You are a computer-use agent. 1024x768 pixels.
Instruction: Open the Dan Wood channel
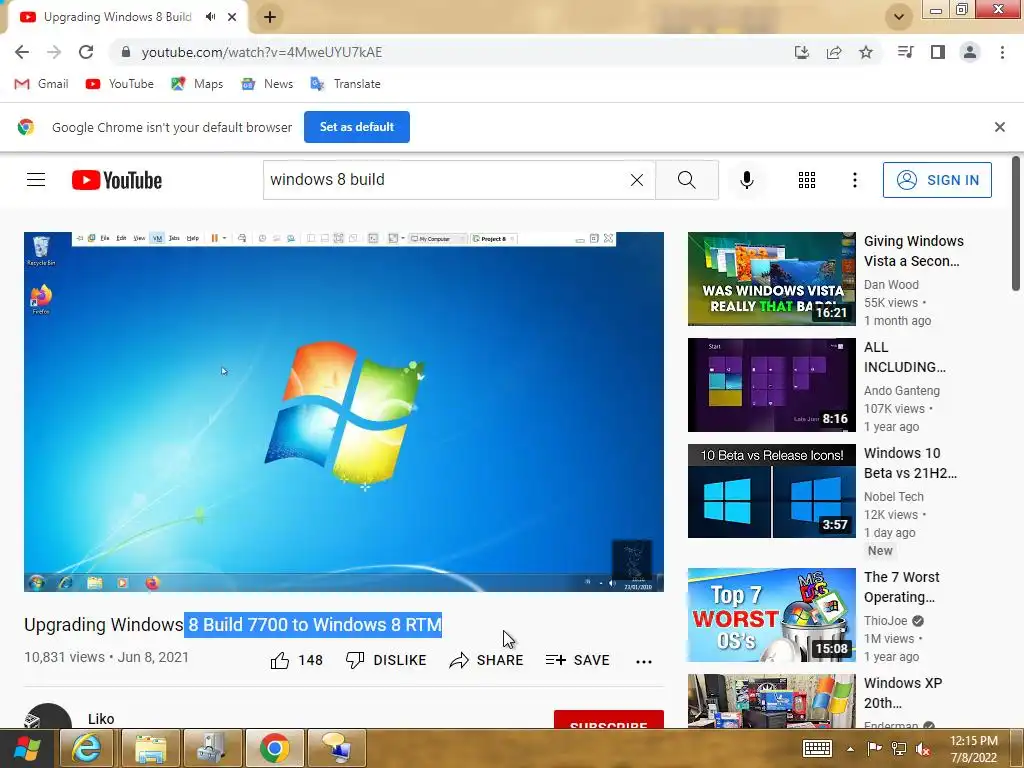coord(891,285)
